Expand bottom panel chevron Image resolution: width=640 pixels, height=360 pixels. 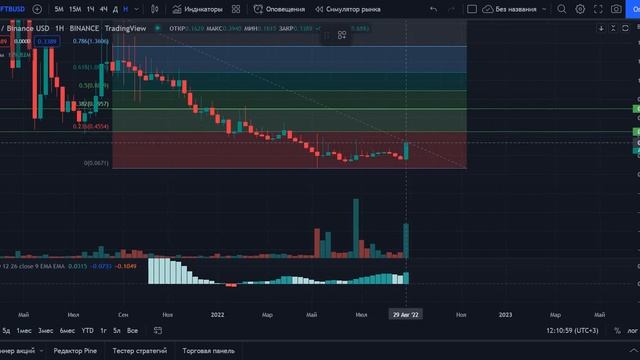[633, 351]
